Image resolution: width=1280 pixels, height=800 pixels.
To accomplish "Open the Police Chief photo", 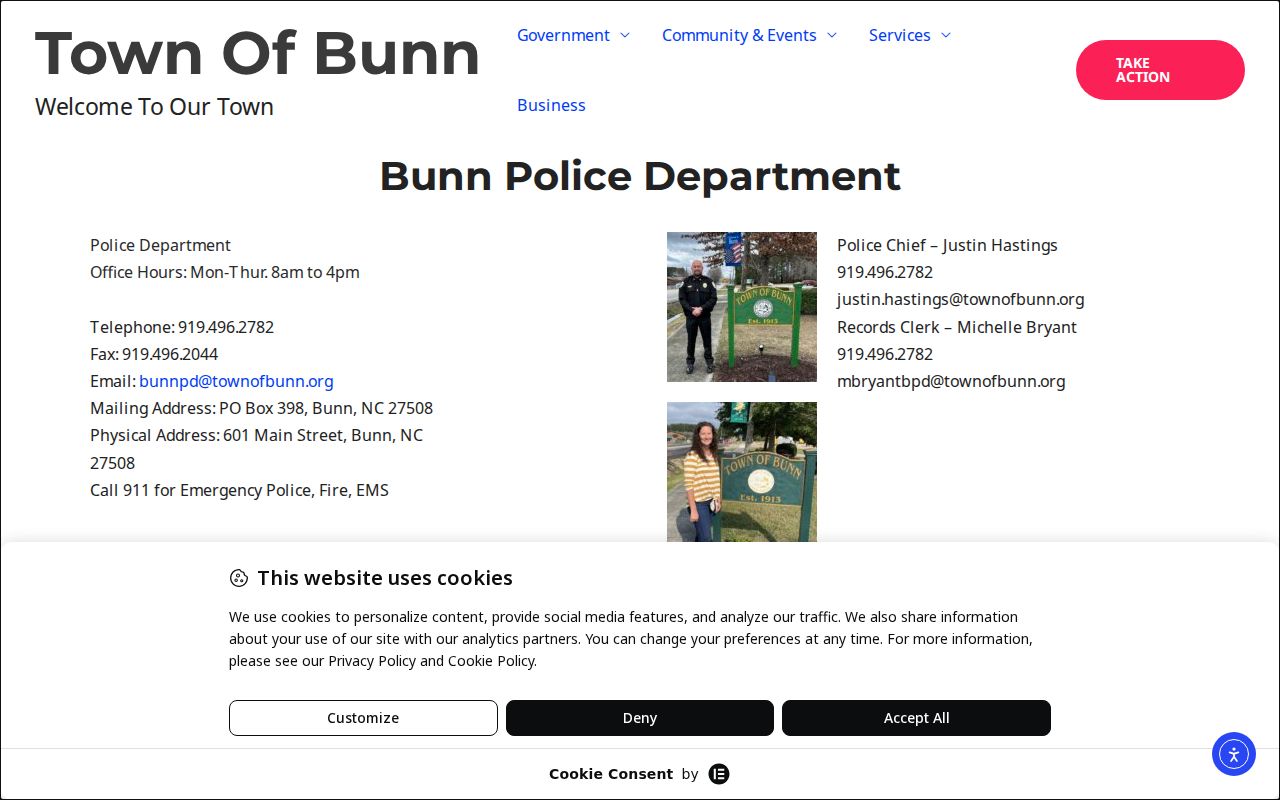I will (742, 307).
